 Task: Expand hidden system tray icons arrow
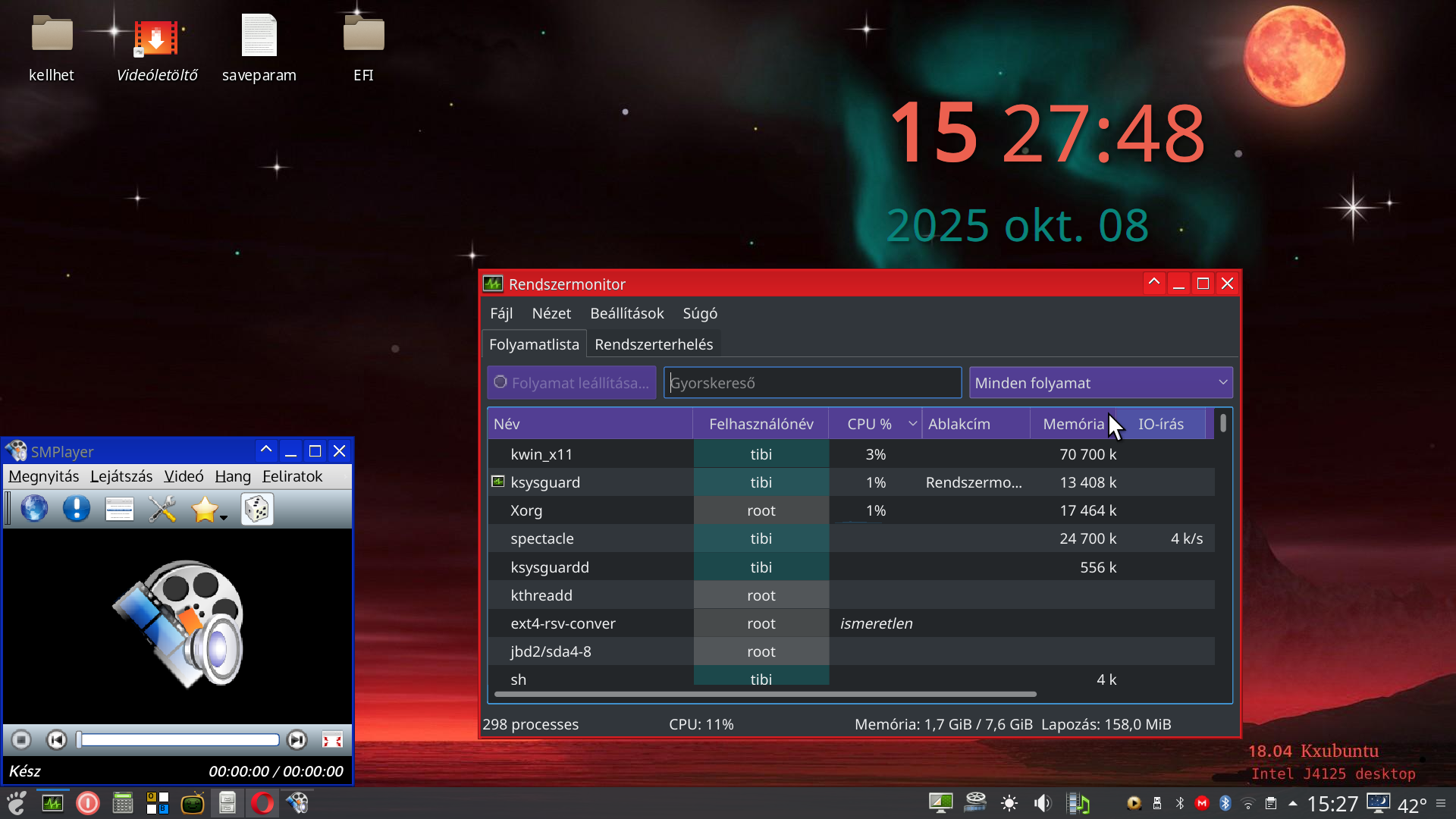(1293, 803)
